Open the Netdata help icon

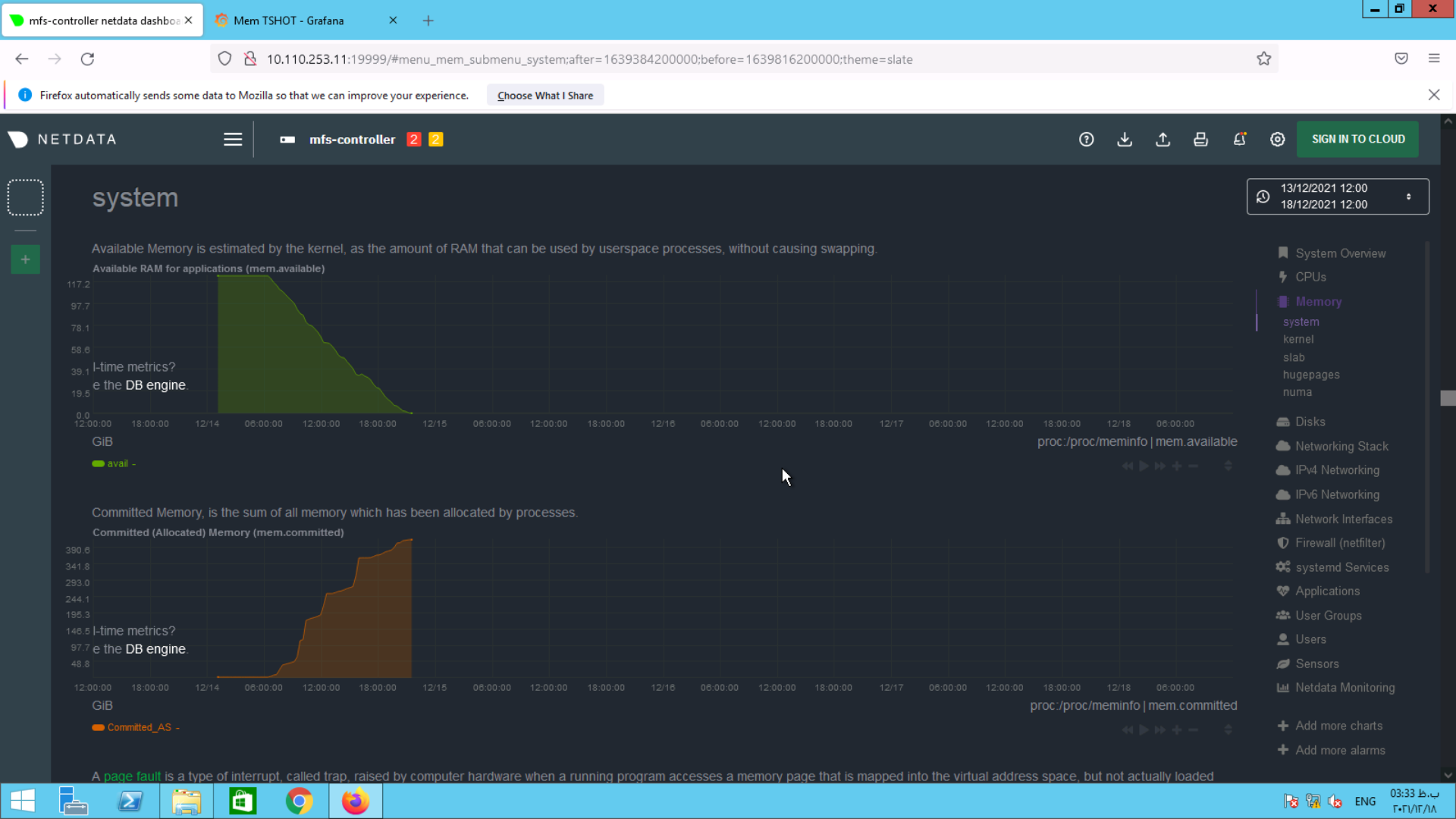[1086, 140]
